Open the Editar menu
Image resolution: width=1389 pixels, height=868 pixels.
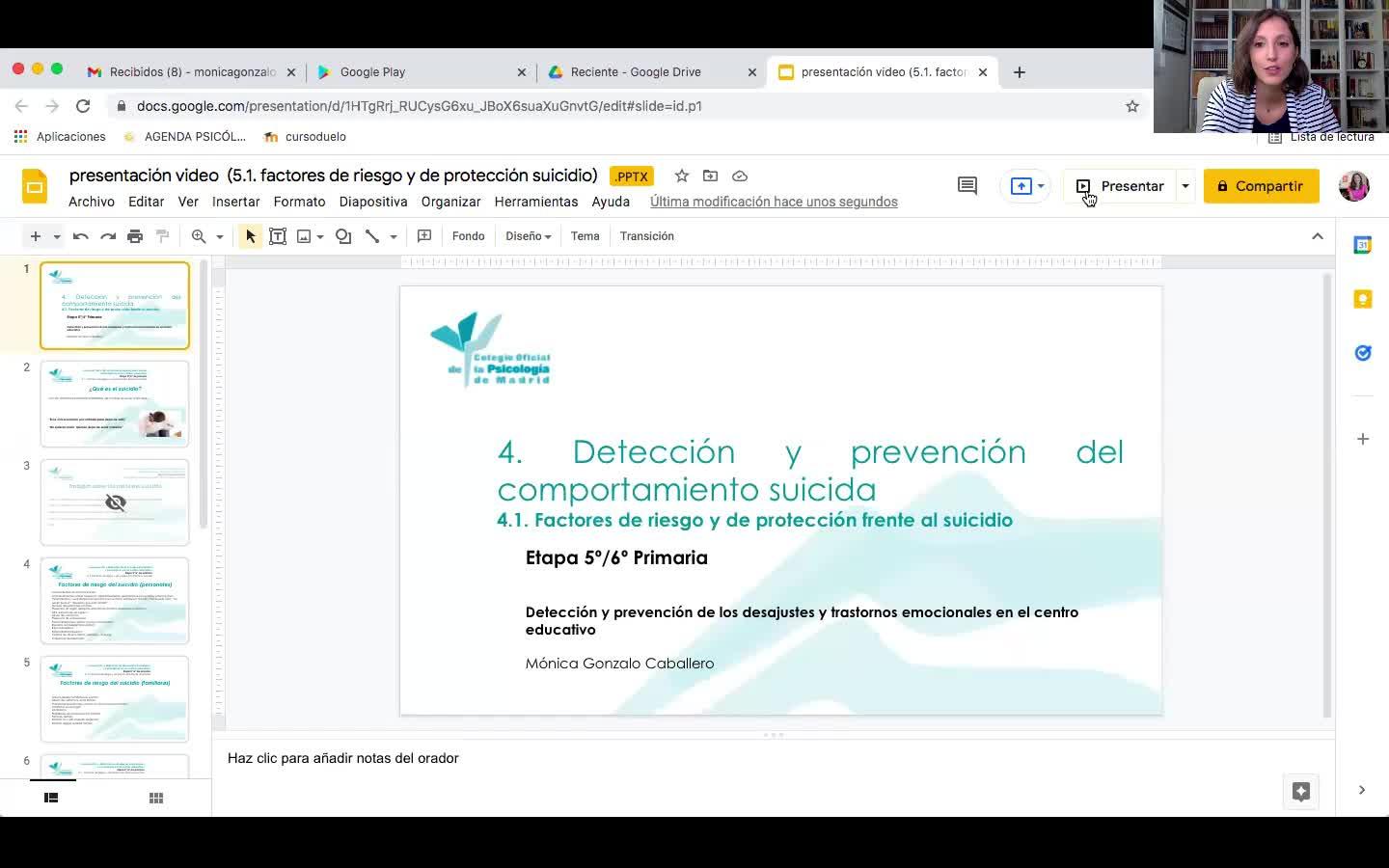click(146, 202)
